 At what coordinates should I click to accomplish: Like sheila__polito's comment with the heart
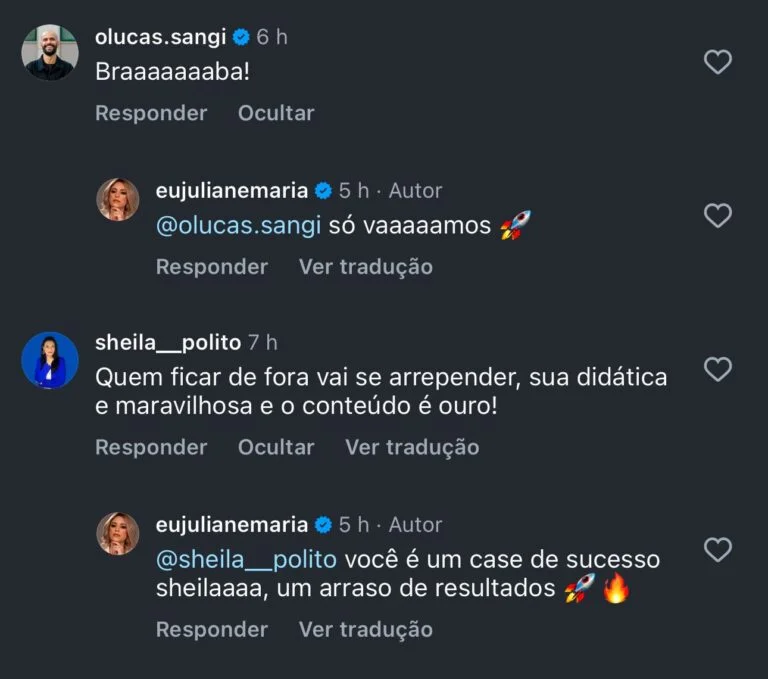pyautogui.click(x=718, y=369)
